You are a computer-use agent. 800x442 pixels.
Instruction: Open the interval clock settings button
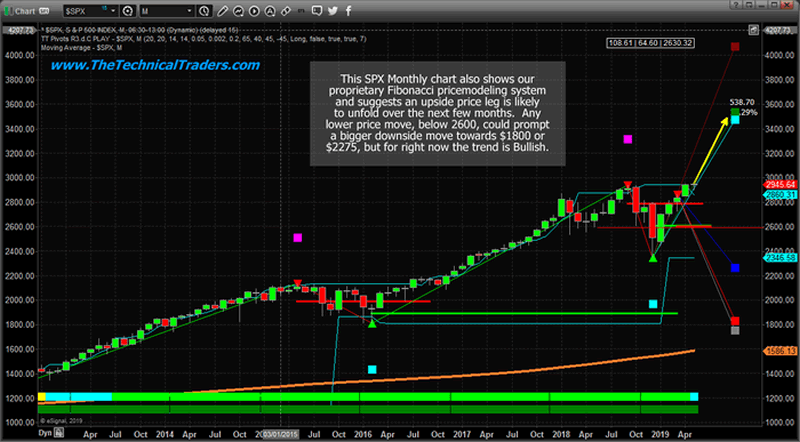204,11
